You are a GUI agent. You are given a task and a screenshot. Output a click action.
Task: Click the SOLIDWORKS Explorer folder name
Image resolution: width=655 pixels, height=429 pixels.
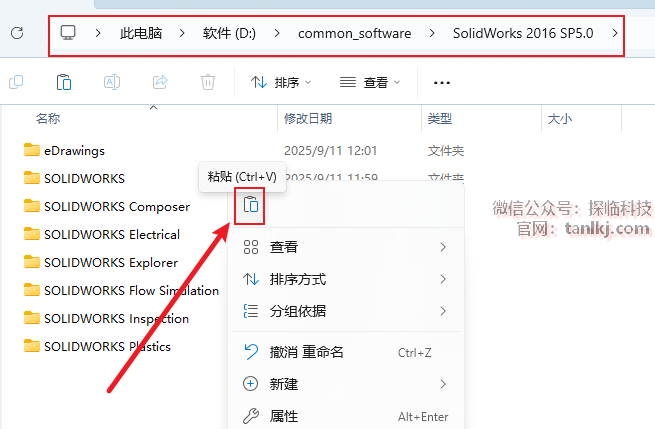pyautogui.click(x=111, y=262)
